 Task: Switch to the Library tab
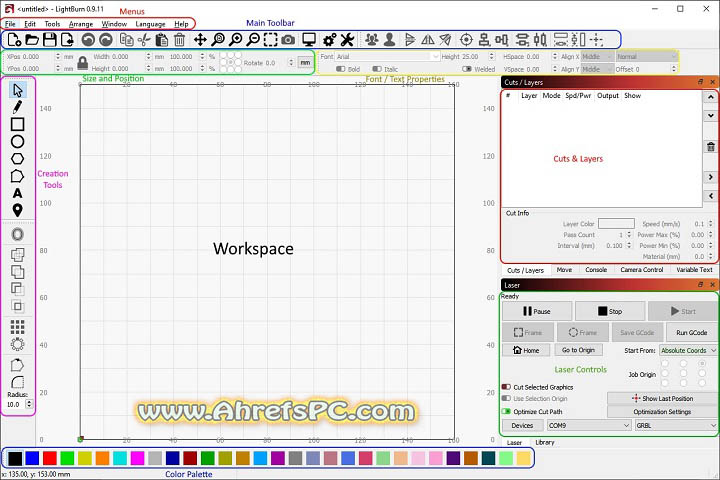tap(545, 442)
